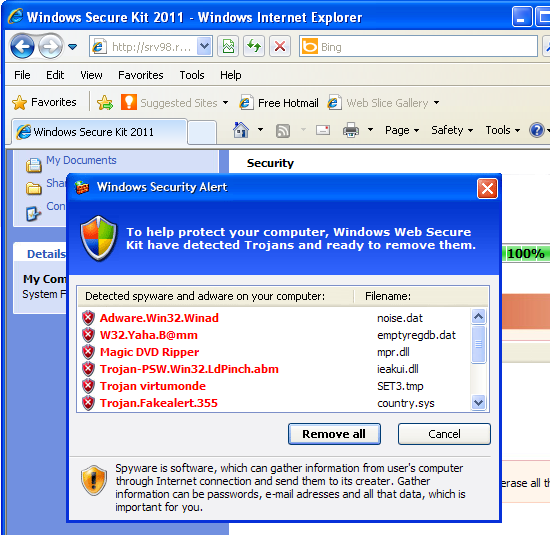
Task: Click the red Stop loading icon
Action: (280, 46)
